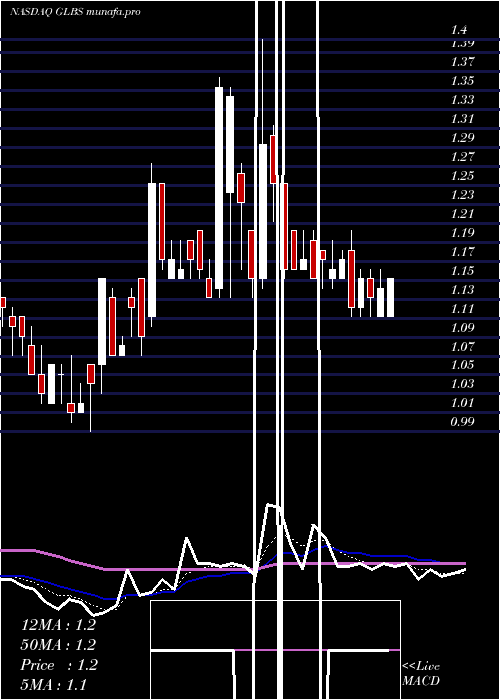
Task: Select the Price : 1.2 readout
Action: click(x=58, y=665)
